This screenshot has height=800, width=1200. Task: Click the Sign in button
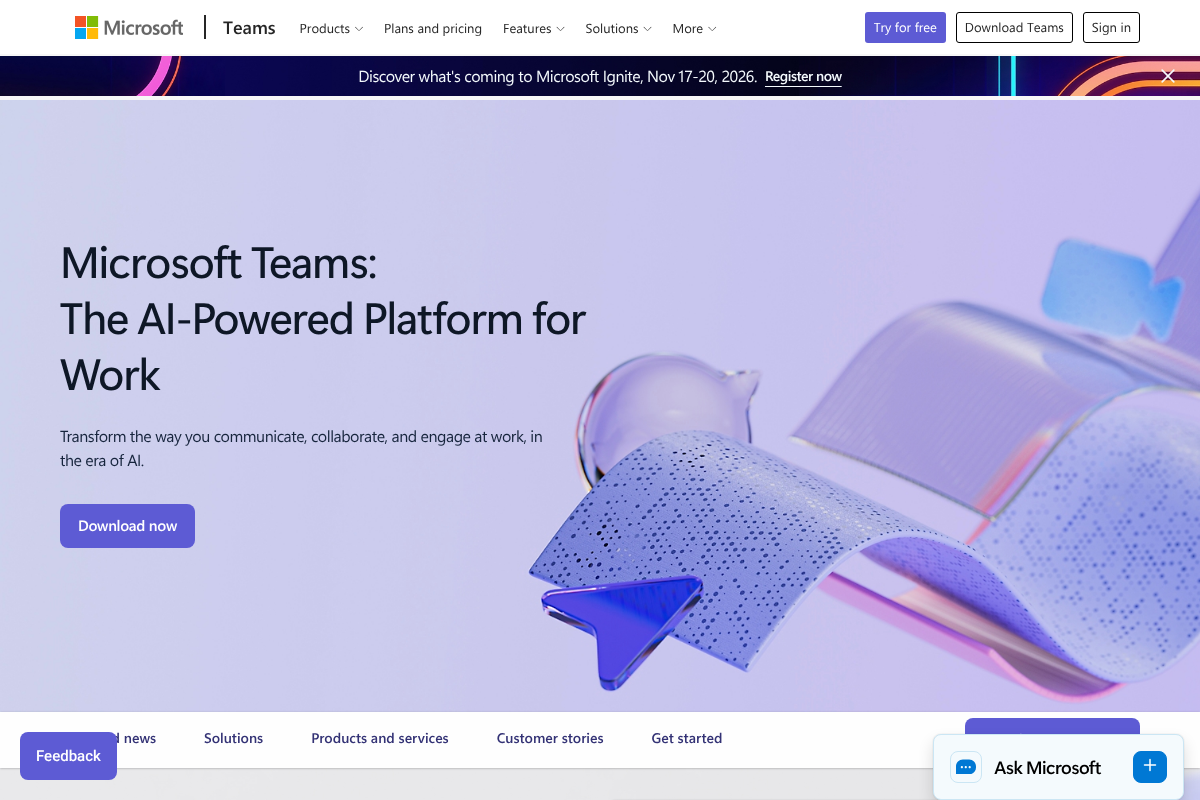pyautogui.click(x=1111, y=28)
